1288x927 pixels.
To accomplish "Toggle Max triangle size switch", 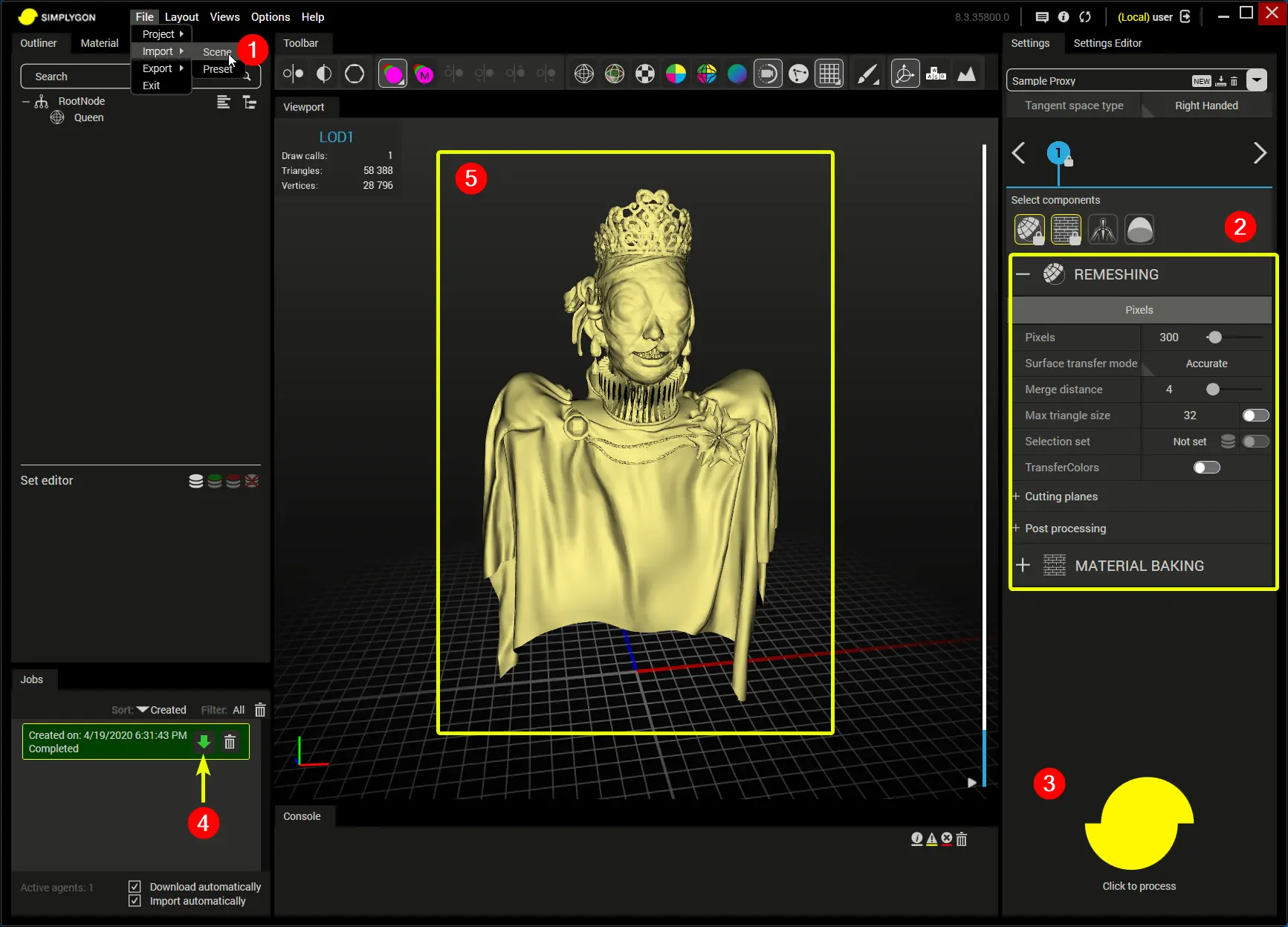I will click(1255, 415).
